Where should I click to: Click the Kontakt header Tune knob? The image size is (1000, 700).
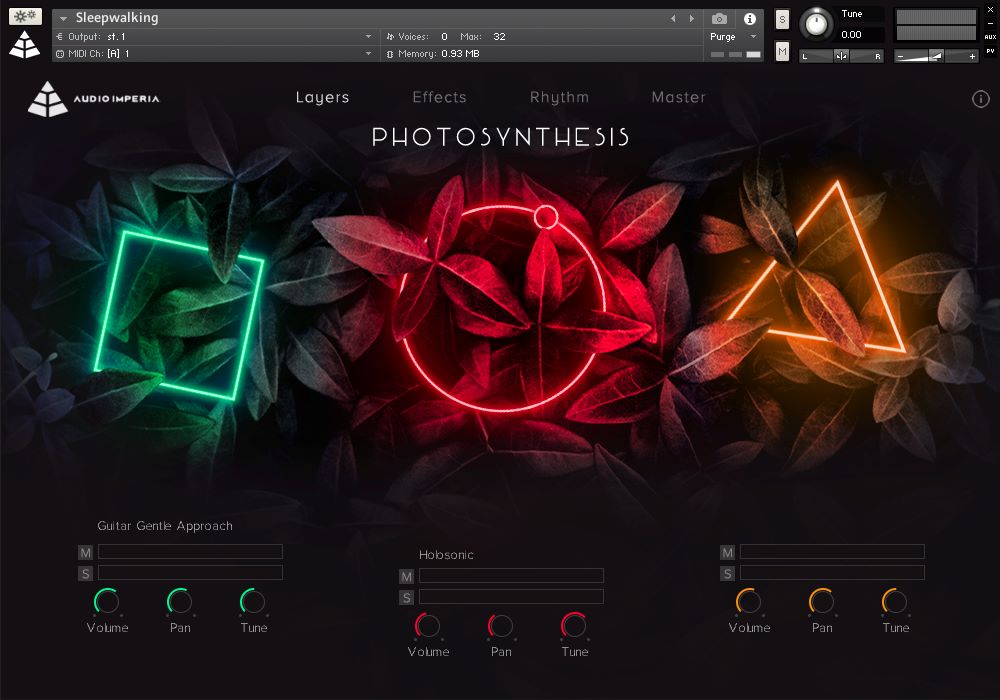(816, 24)
